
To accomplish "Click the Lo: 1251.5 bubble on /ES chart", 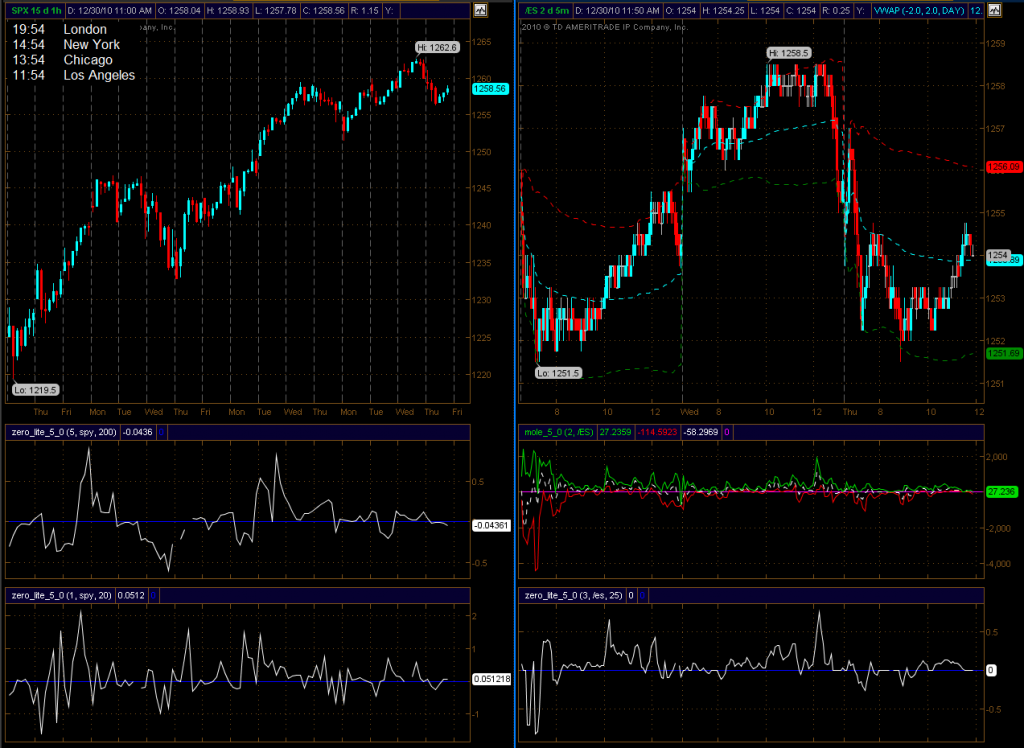I will 555,373.
